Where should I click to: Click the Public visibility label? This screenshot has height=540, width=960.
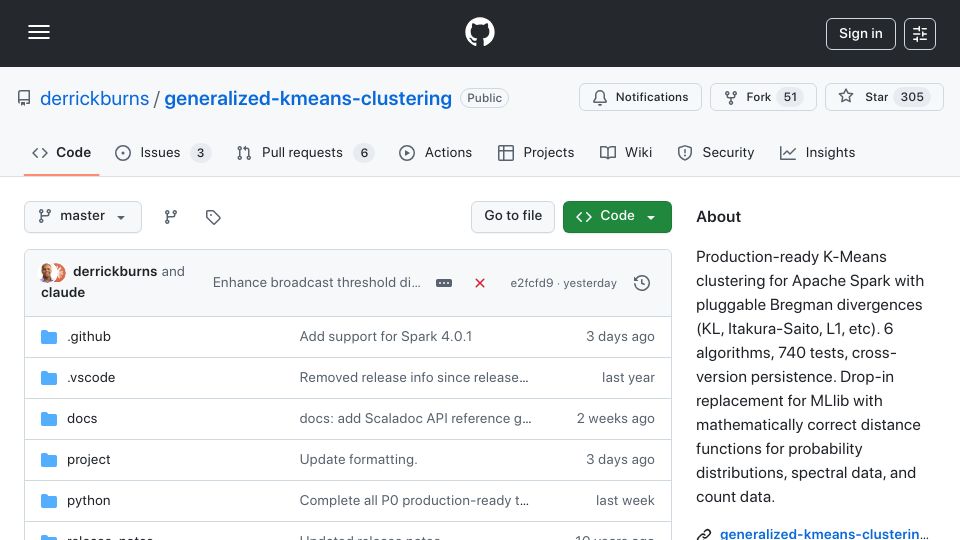tap(484, 98)
